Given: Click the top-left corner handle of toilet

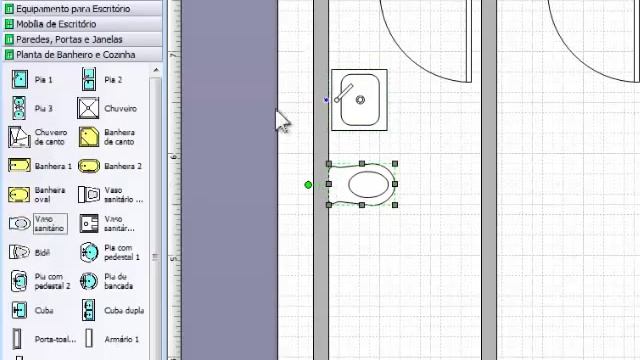Looking at the screenshot, I should [329, 164].
